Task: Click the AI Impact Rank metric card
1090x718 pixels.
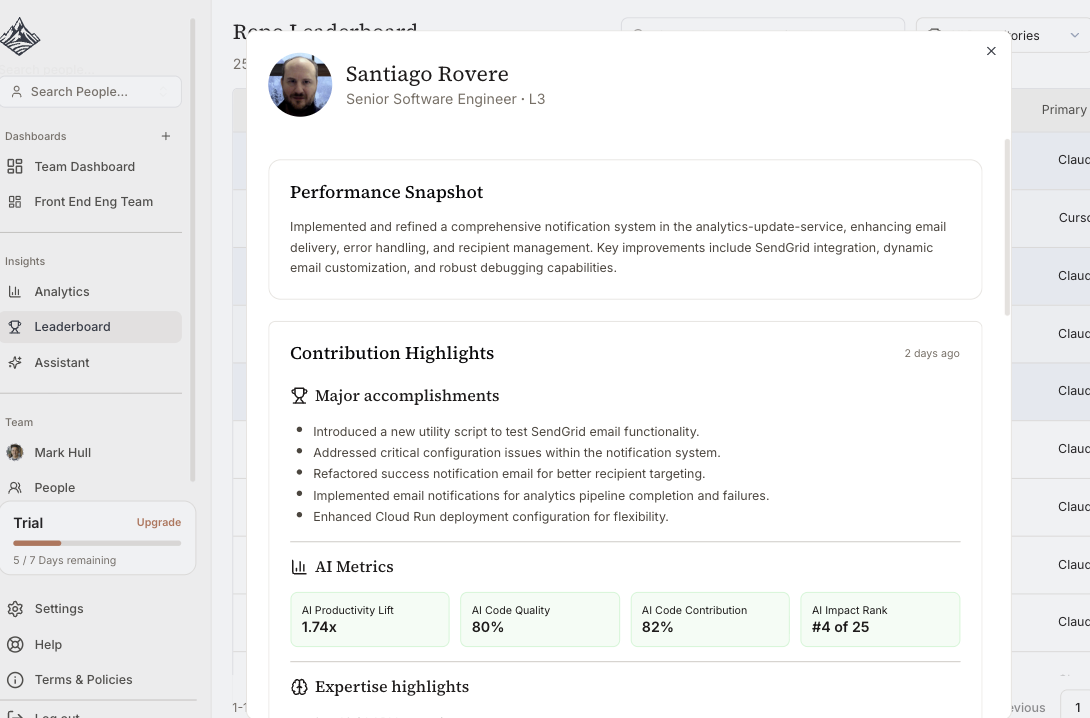Action: (x=879, y=619)
